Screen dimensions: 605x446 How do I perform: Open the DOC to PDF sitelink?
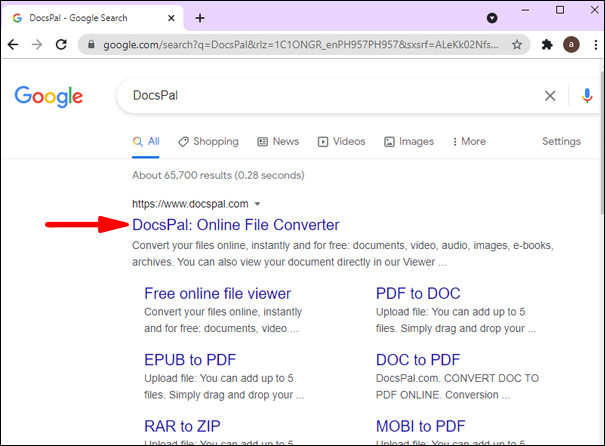click(418, 360)
